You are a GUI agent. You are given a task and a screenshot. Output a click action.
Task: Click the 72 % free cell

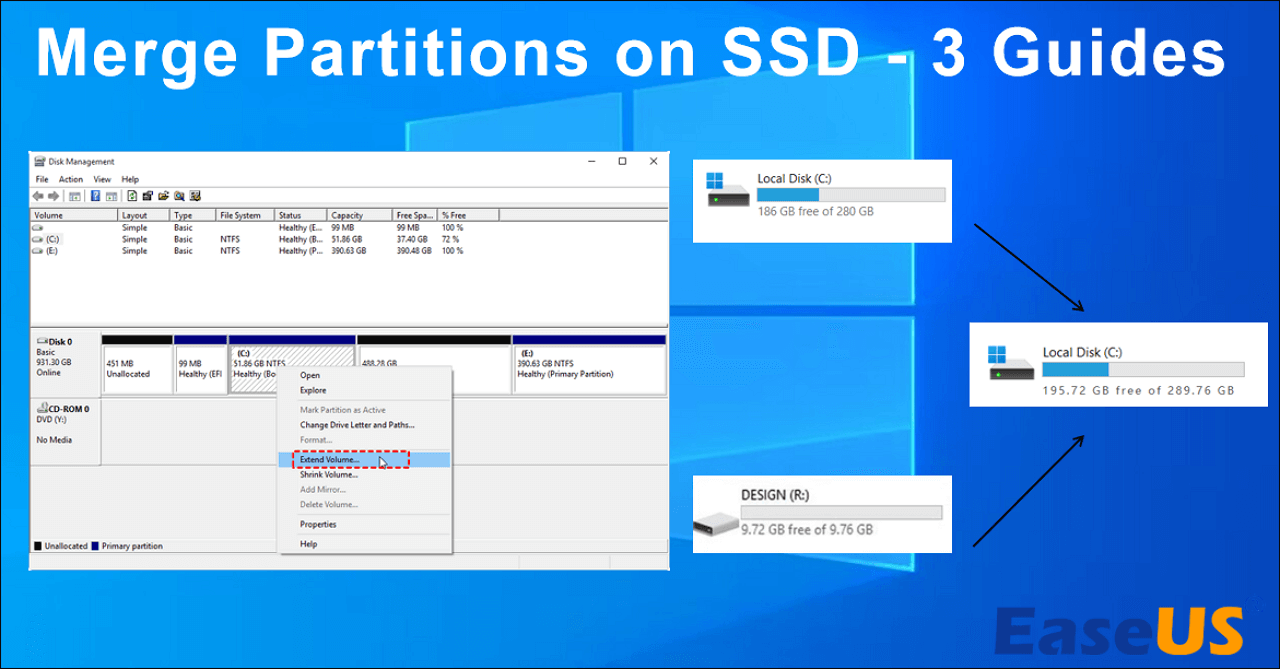pyautogui.click(x=450, y=239)
